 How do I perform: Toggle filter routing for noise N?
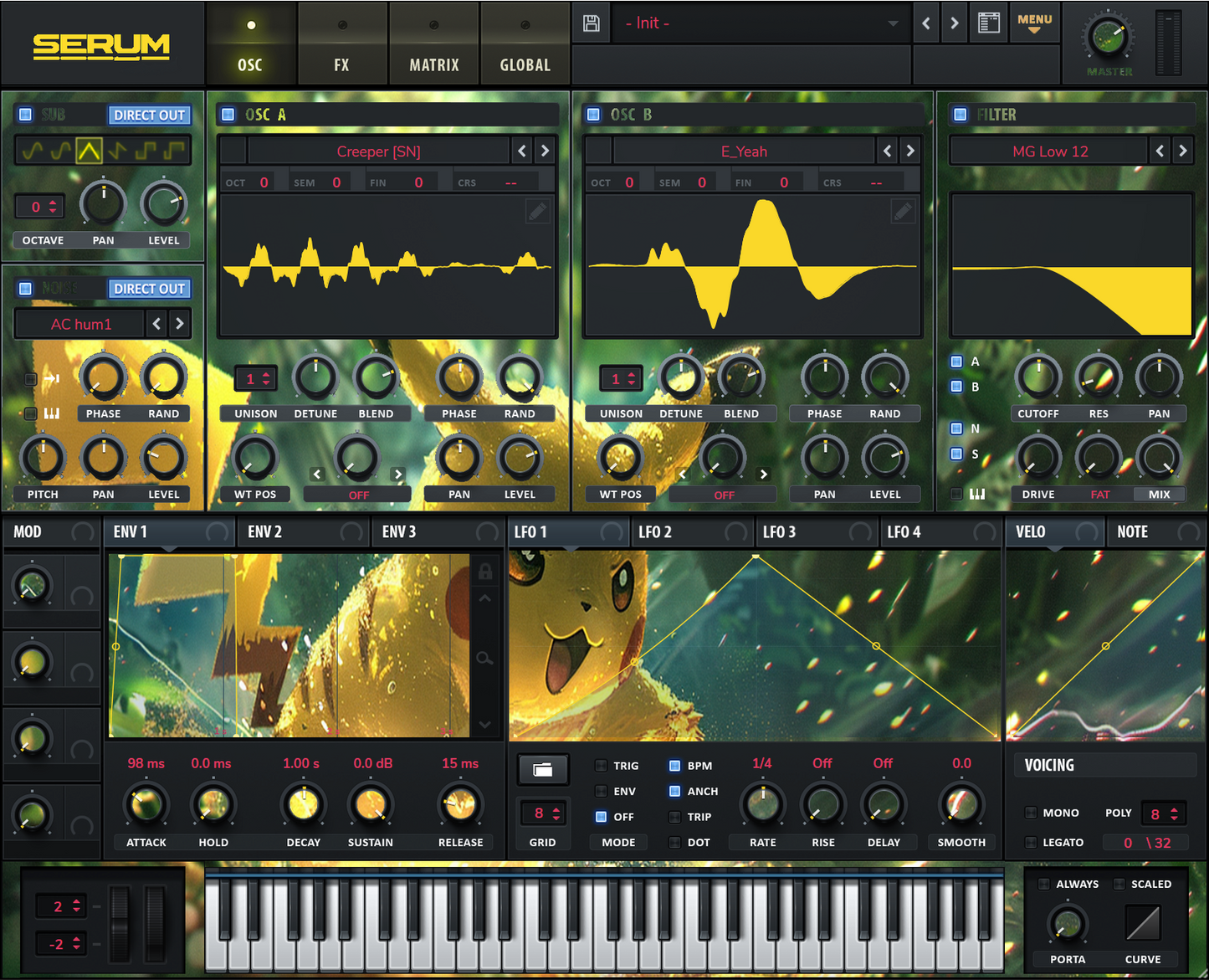(956, 428)
